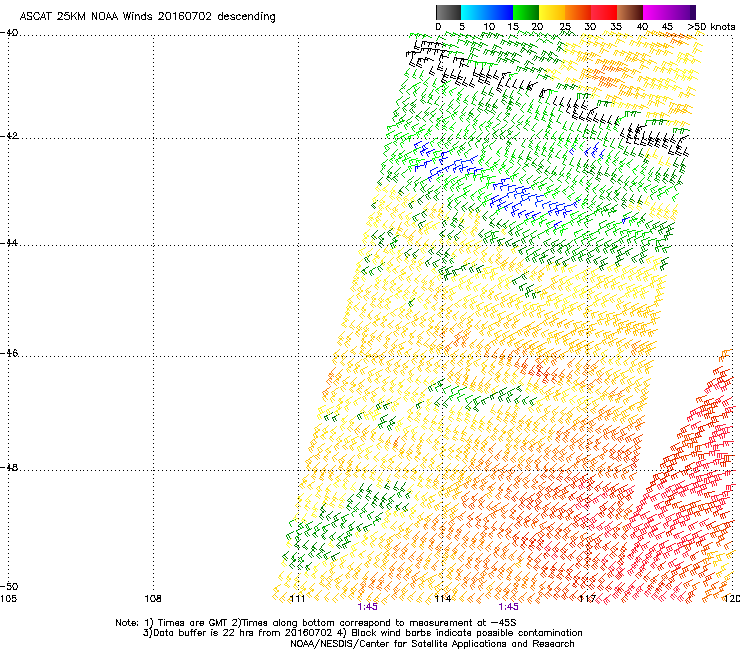Screen dimensions: 740x650
Task: Click the '>50 knots' legend label
Action: [711, 27]
